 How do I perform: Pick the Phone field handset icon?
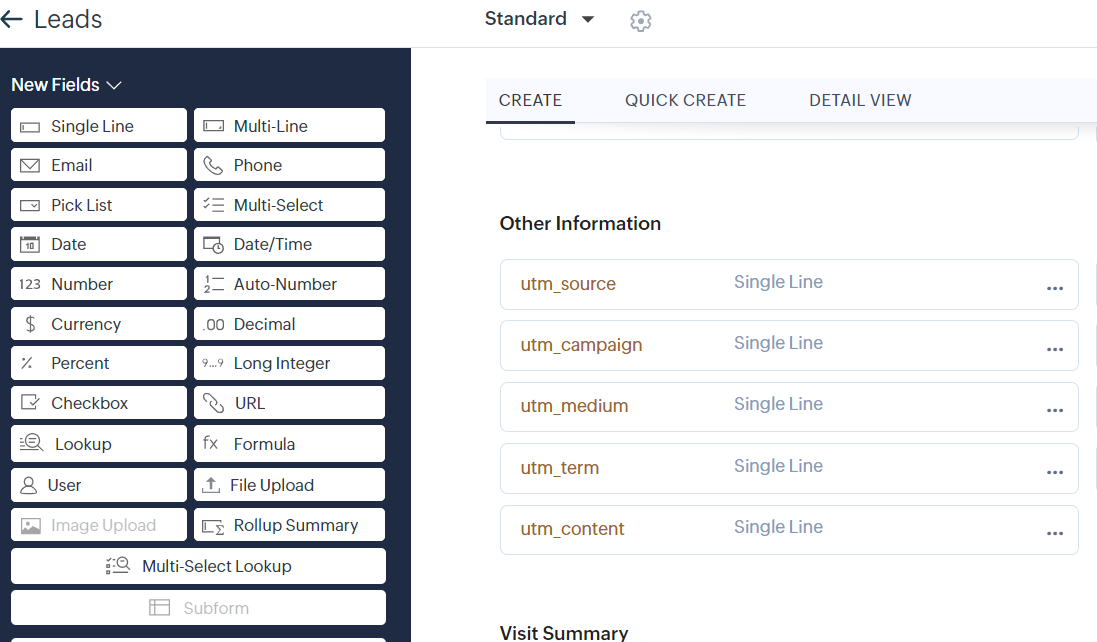pos(213,166)
